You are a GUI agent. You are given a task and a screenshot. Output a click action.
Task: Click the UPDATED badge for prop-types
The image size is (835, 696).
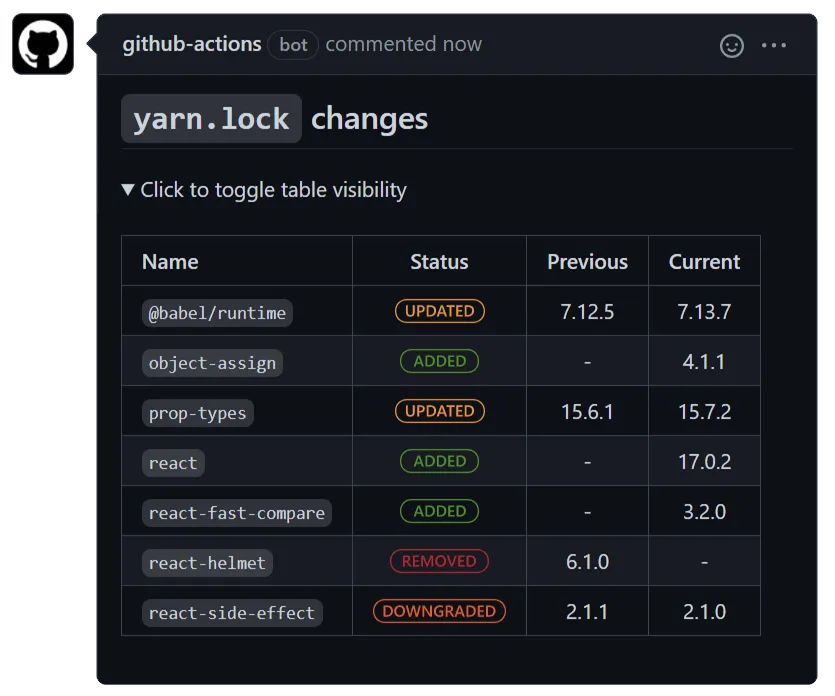439,411
